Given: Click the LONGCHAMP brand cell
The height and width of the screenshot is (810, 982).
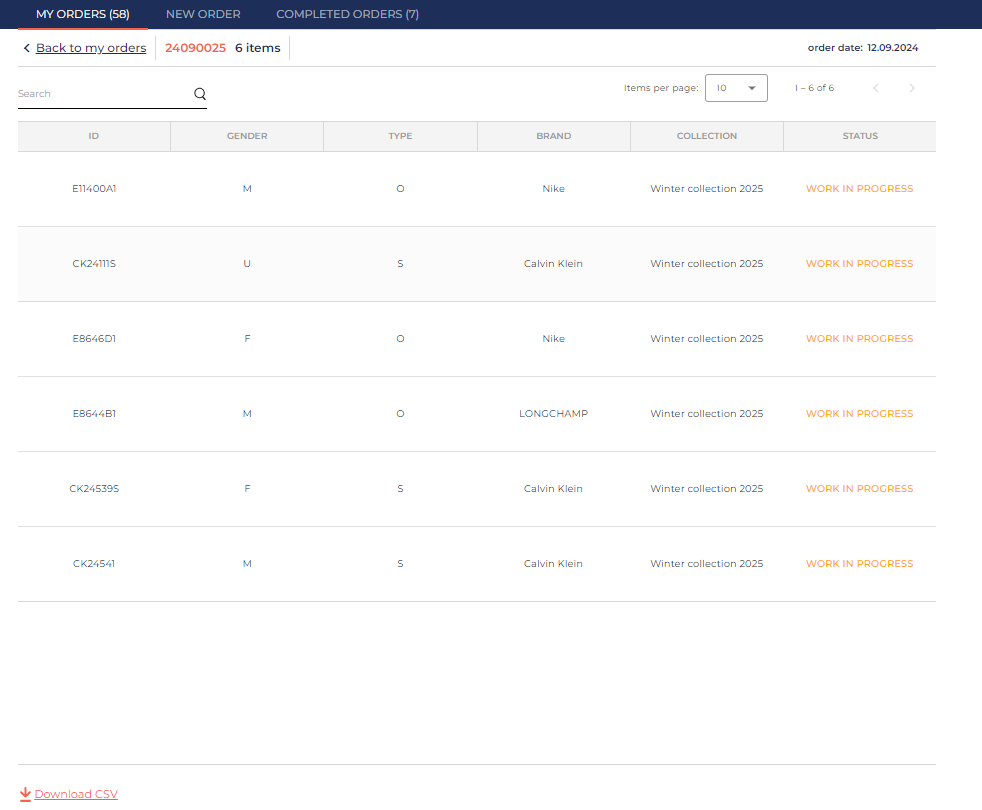Looking at the screenshot, I should (x=553, y=414).
